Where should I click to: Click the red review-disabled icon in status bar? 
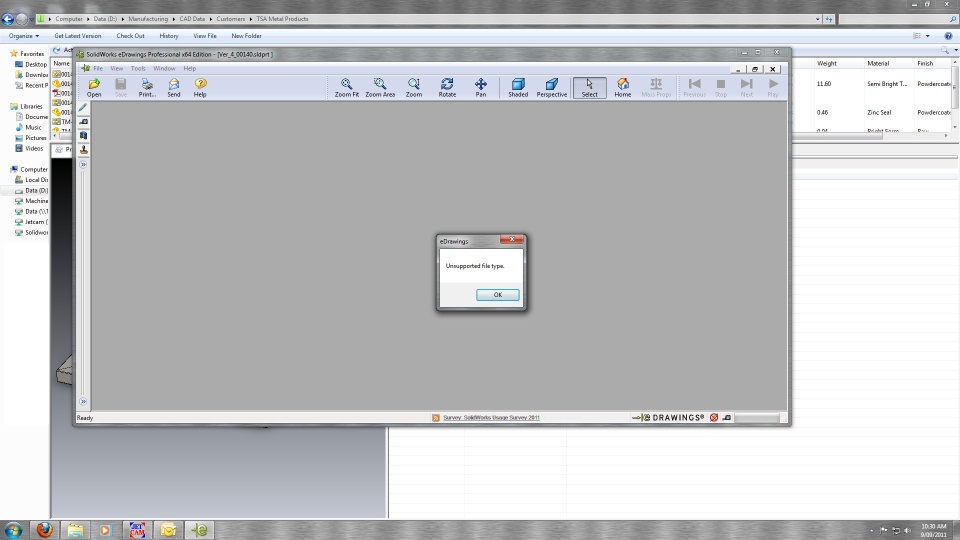coord(714,418)
